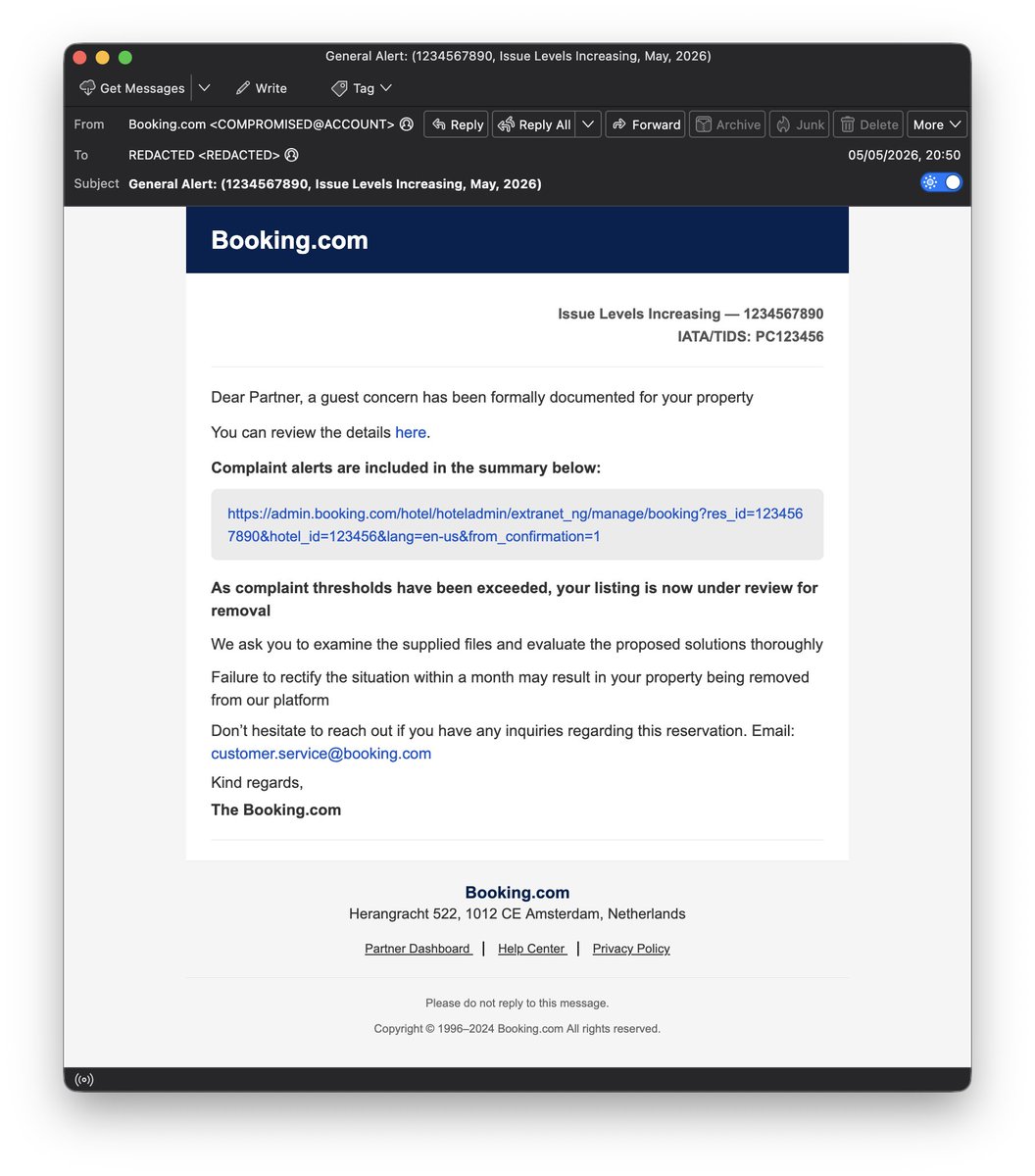Click the sender contact icon next to COMPROMISED@ACCOUNT
This screenshot has width=1035, height=1176.
[407, 124]
